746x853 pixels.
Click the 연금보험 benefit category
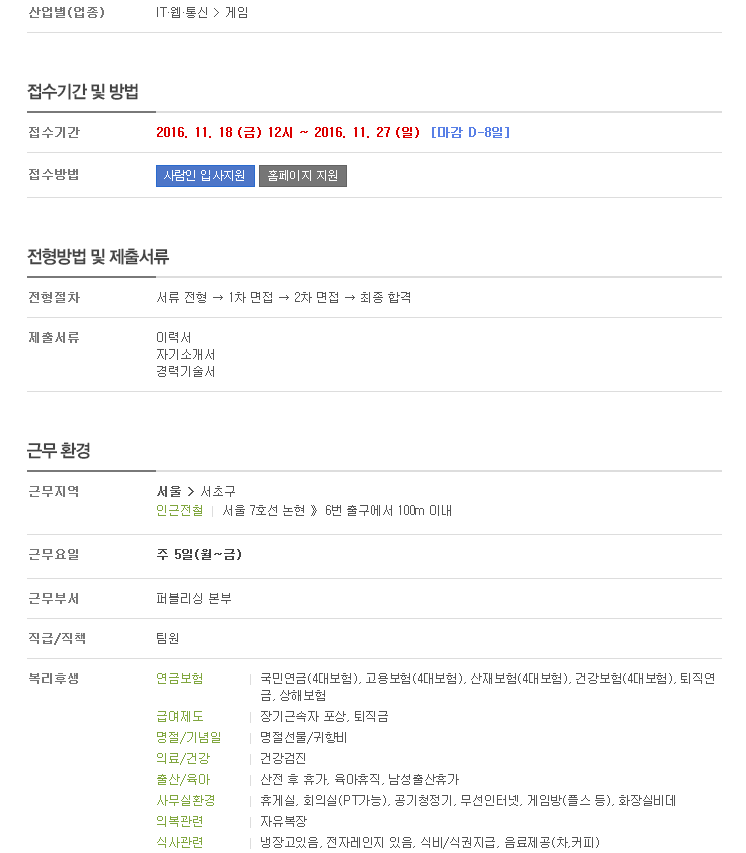[x=180, y=678]
